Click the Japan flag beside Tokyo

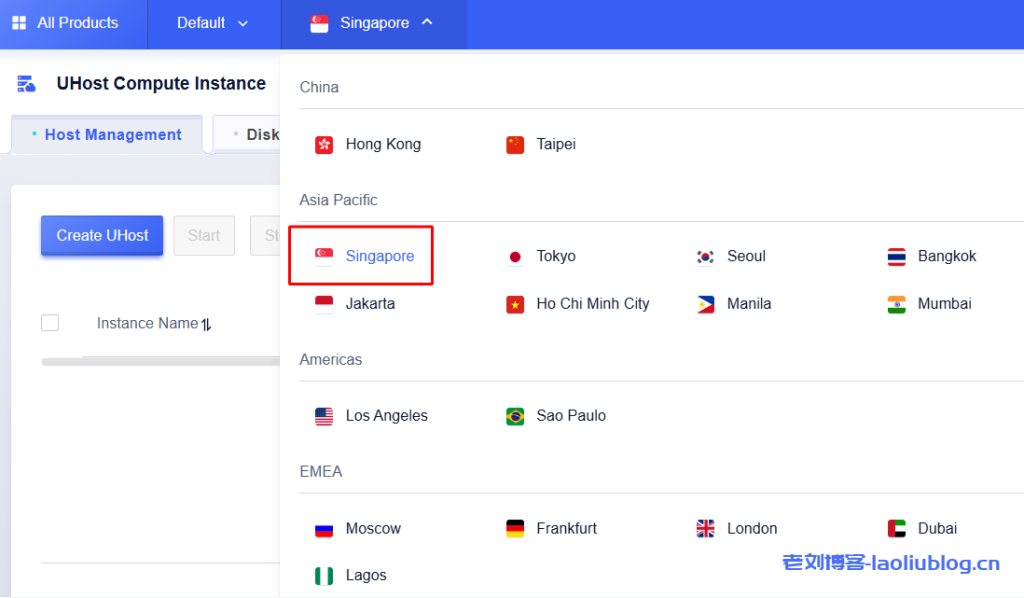515,257
